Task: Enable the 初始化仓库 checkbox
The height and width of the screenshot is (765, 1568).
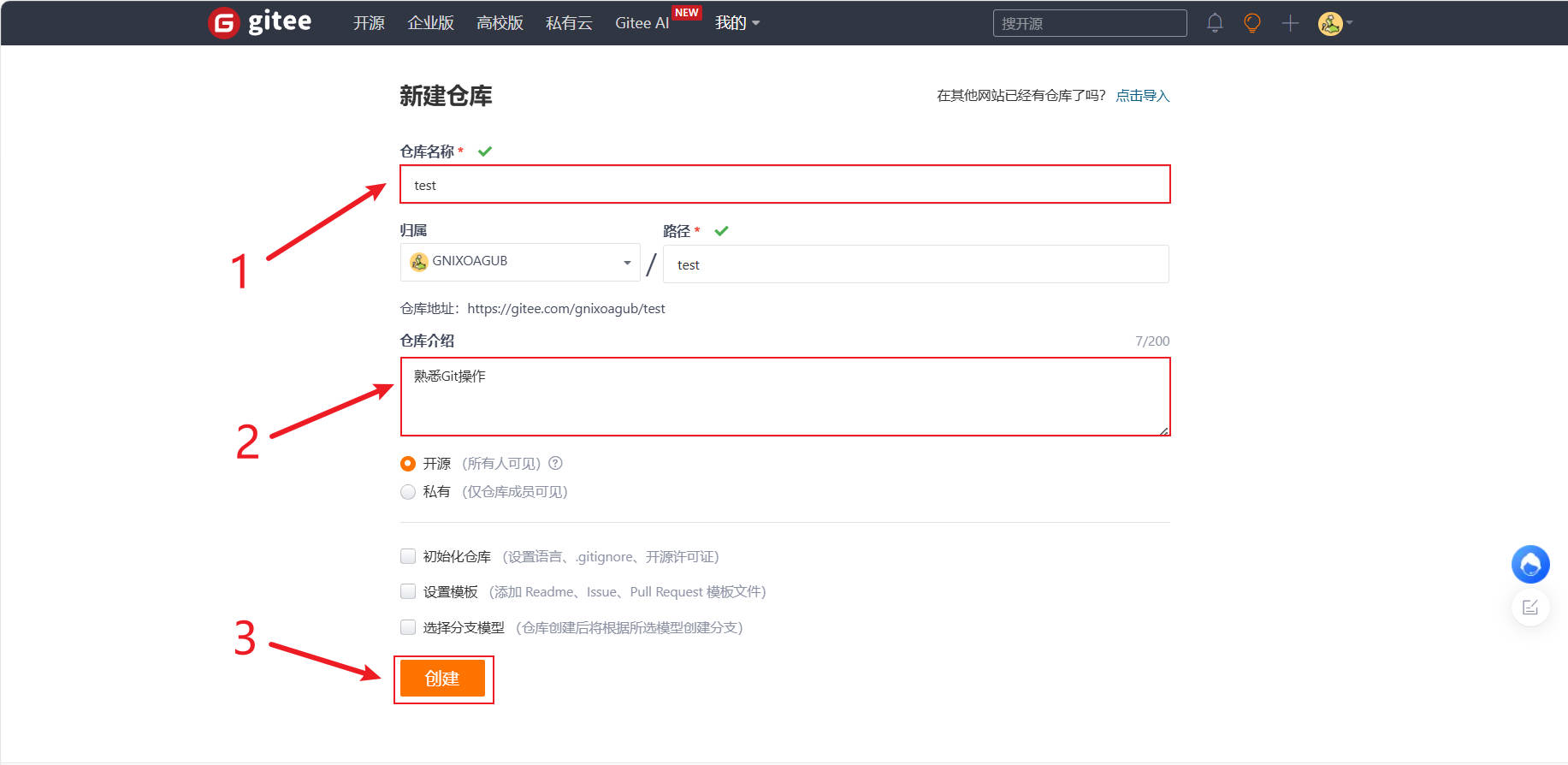Action: (408, 557)
